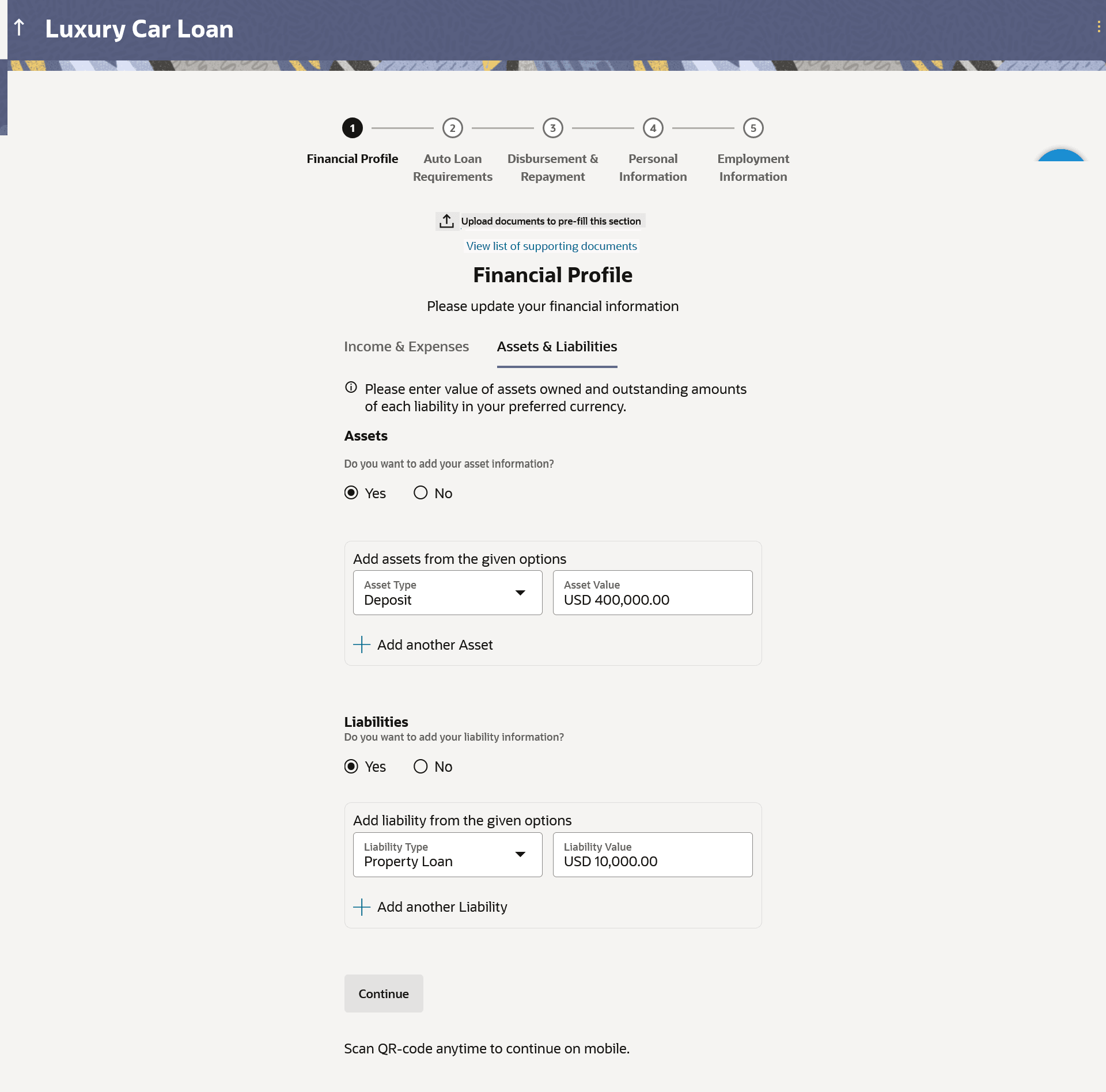
Task: Click the upload documents icon
Action: coord(446,221)
